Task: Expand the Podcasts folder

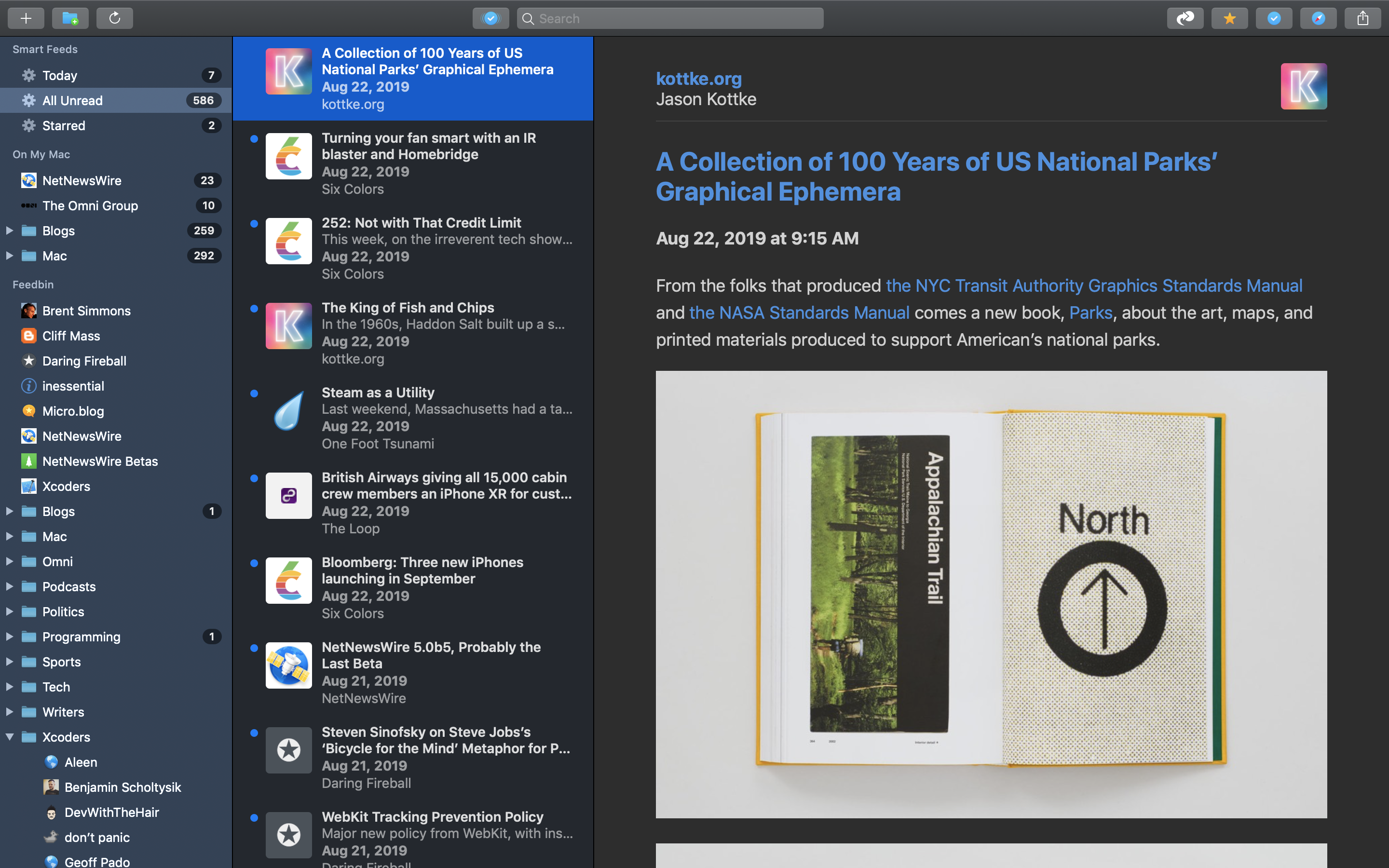Action: (9, 586)
